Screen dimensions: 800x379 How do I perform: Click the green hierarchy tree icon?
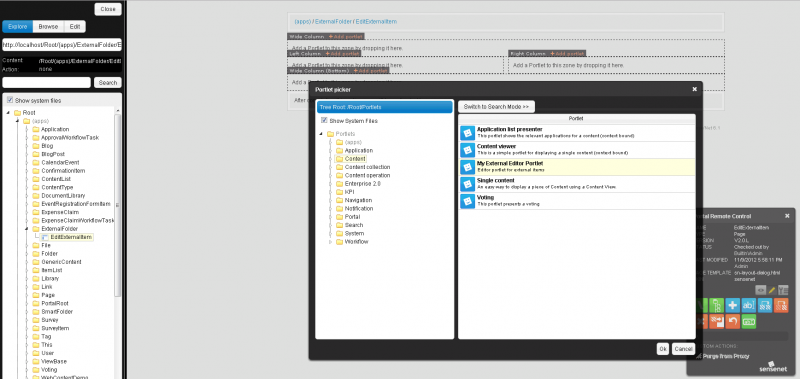(716, 306)
